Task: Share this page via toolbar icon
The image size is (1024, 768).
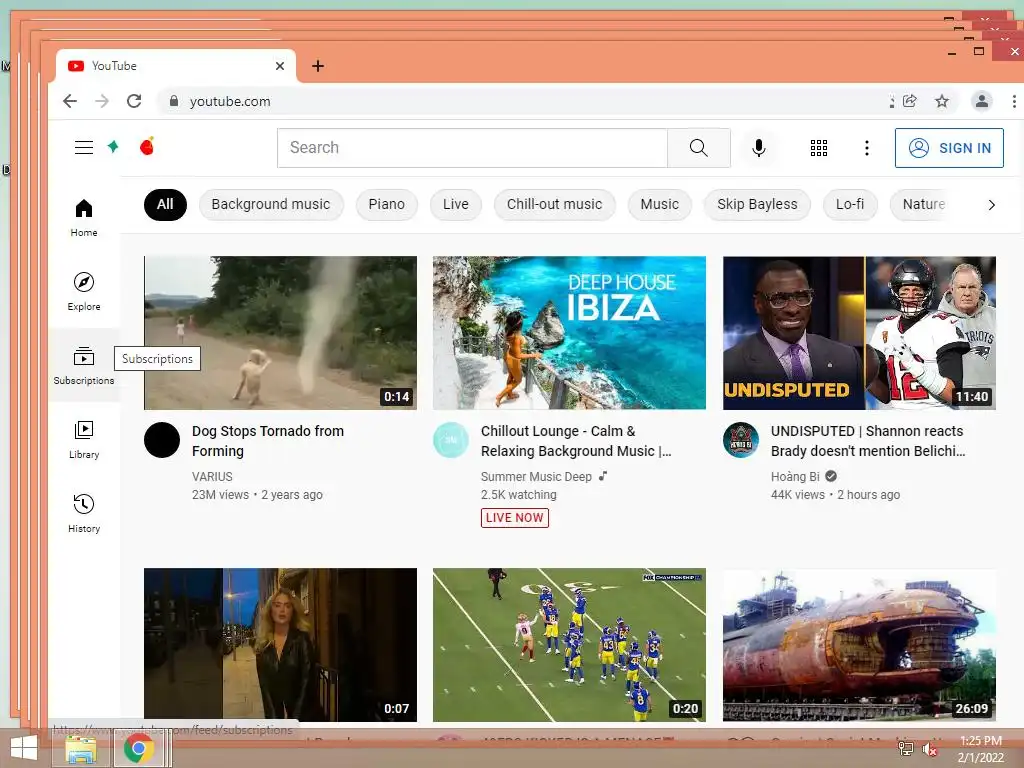Action: (910, 101)
